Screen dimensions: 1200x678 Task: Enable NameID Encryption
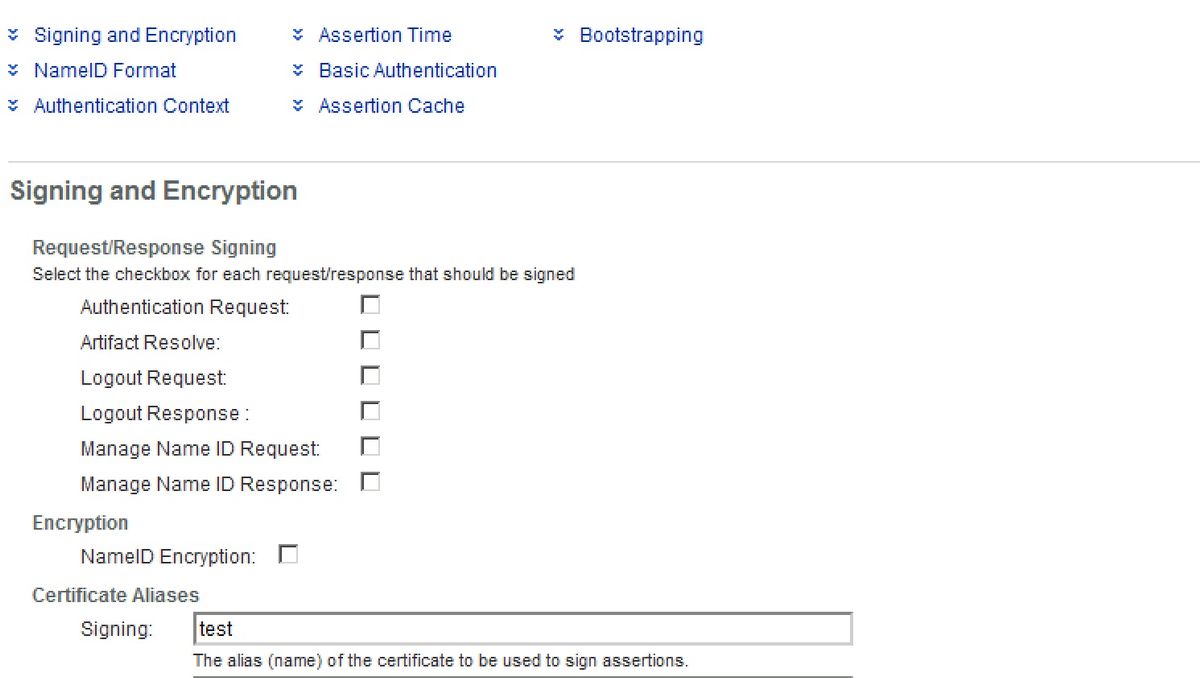[x=289, y=554]
